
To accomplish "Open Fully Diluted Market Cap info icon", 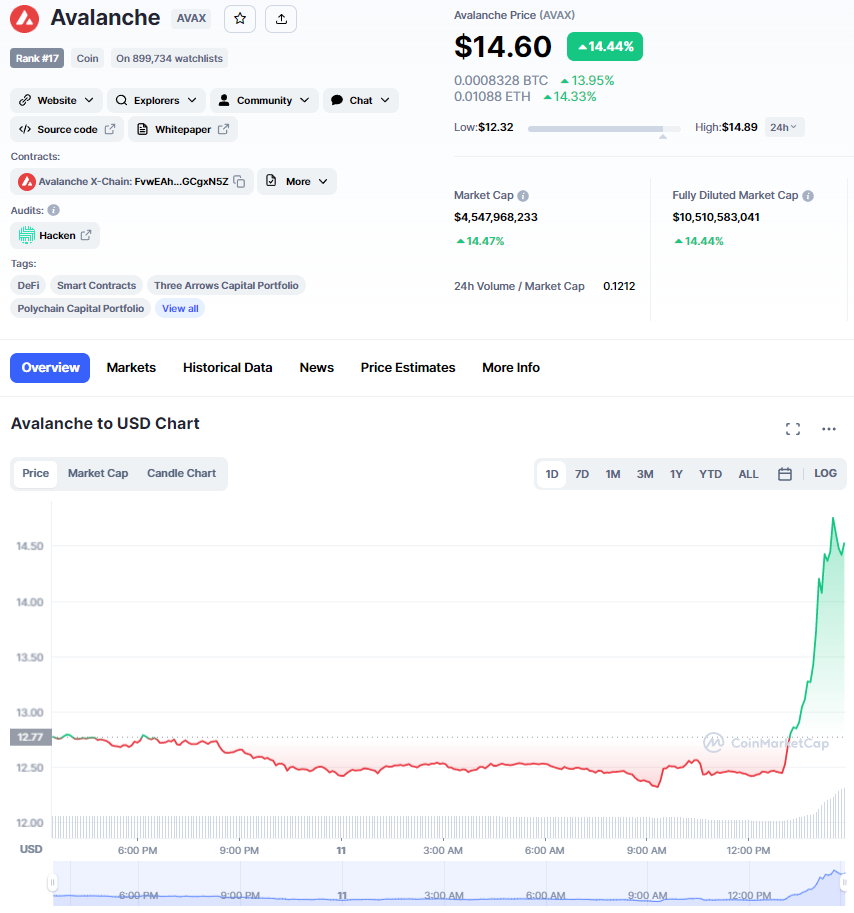I will [808, 196].
